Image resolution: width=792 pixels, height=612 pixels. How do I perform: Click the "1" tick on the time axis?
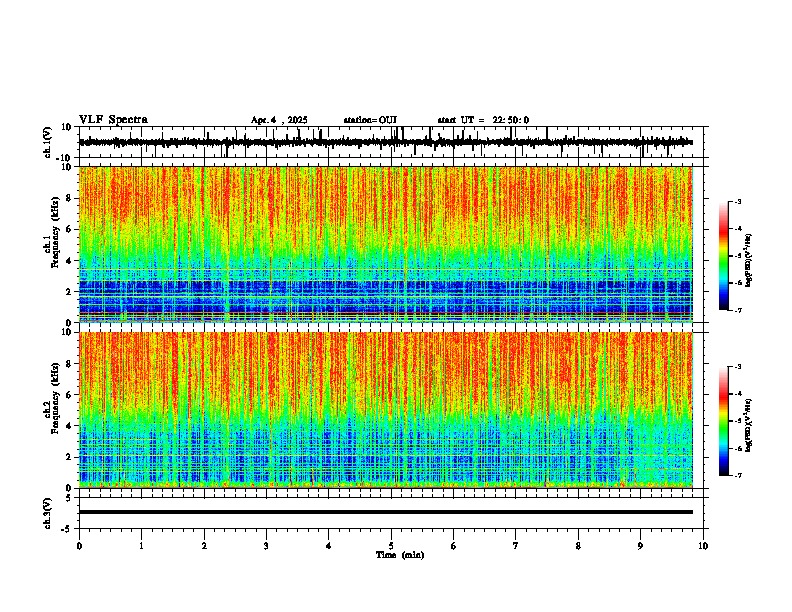pos(141,546)
